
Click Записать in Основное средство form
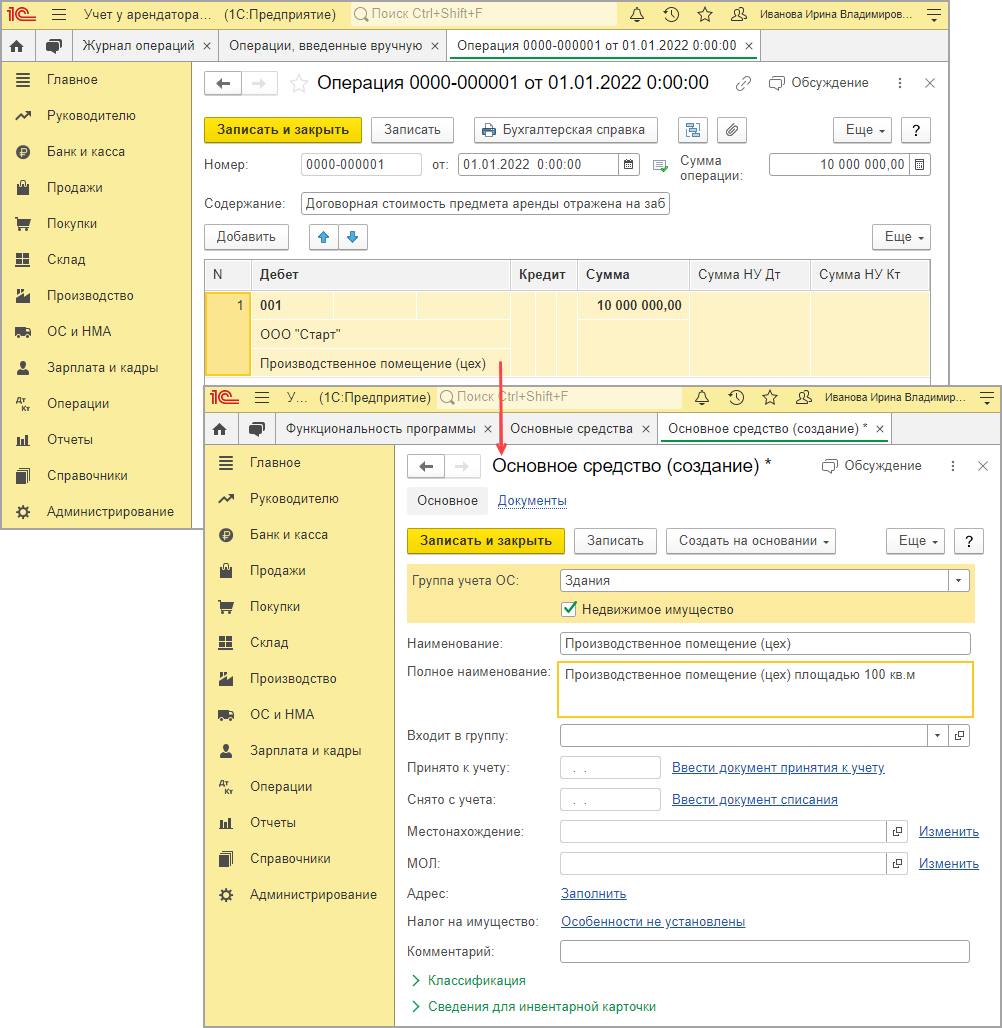[615, 541]
